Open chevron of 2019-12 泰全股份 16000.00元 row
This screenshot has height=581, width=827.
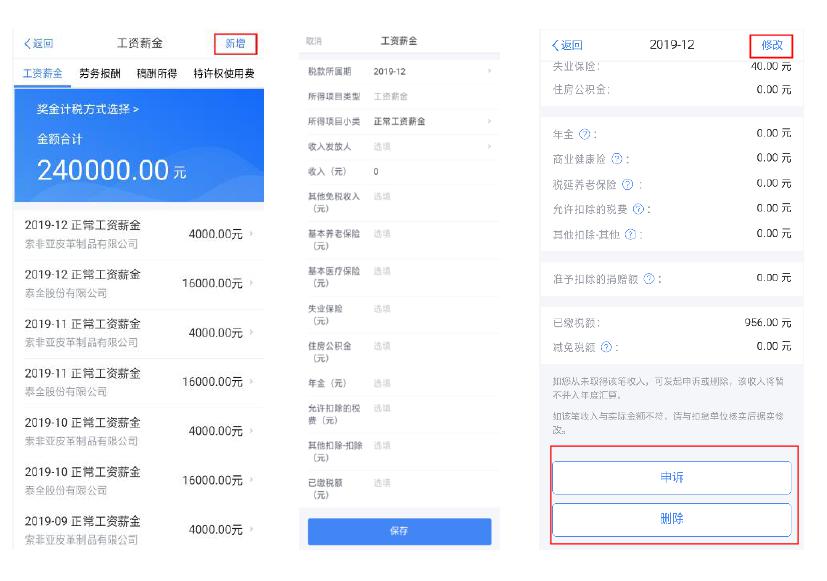tap(251, 283)
